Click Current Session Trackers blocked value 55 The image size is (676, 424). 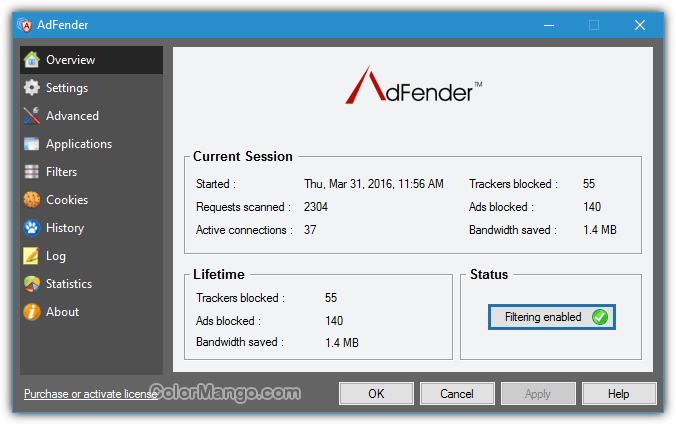coord(589,184)
